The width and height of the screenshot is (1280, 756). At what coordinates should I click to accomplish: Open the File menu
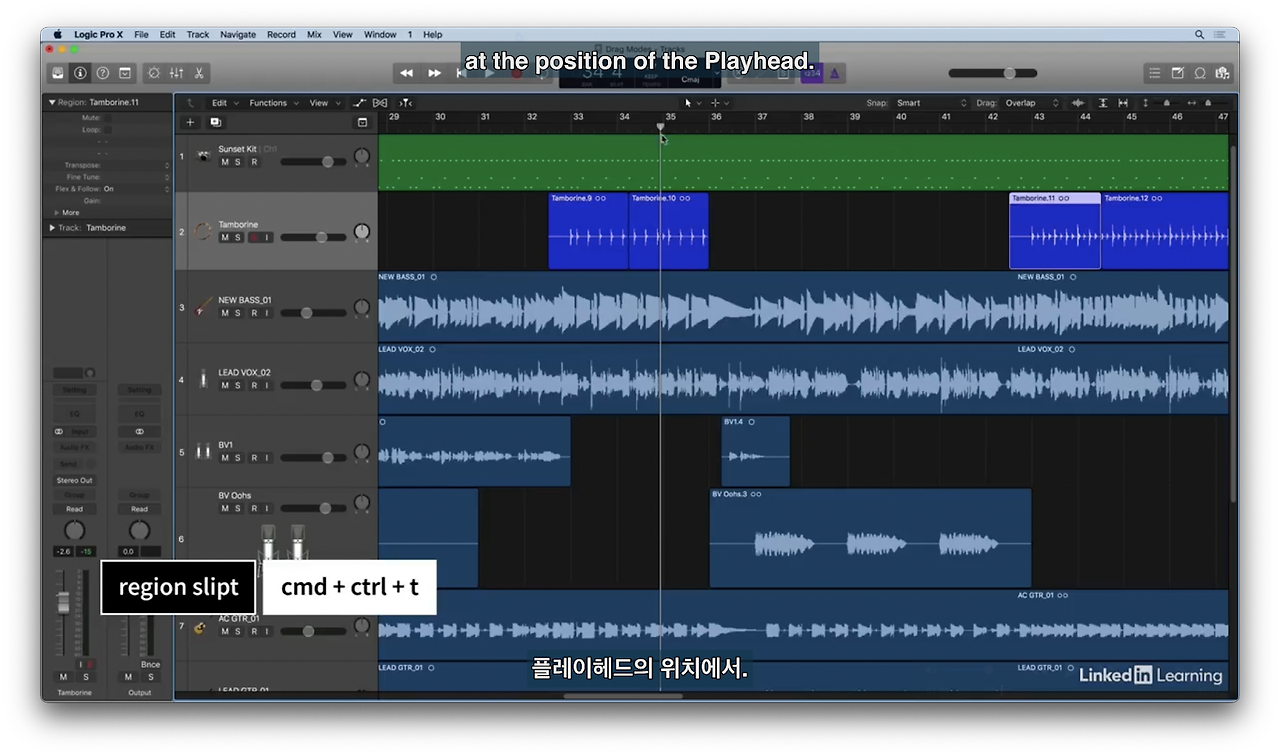141,34
